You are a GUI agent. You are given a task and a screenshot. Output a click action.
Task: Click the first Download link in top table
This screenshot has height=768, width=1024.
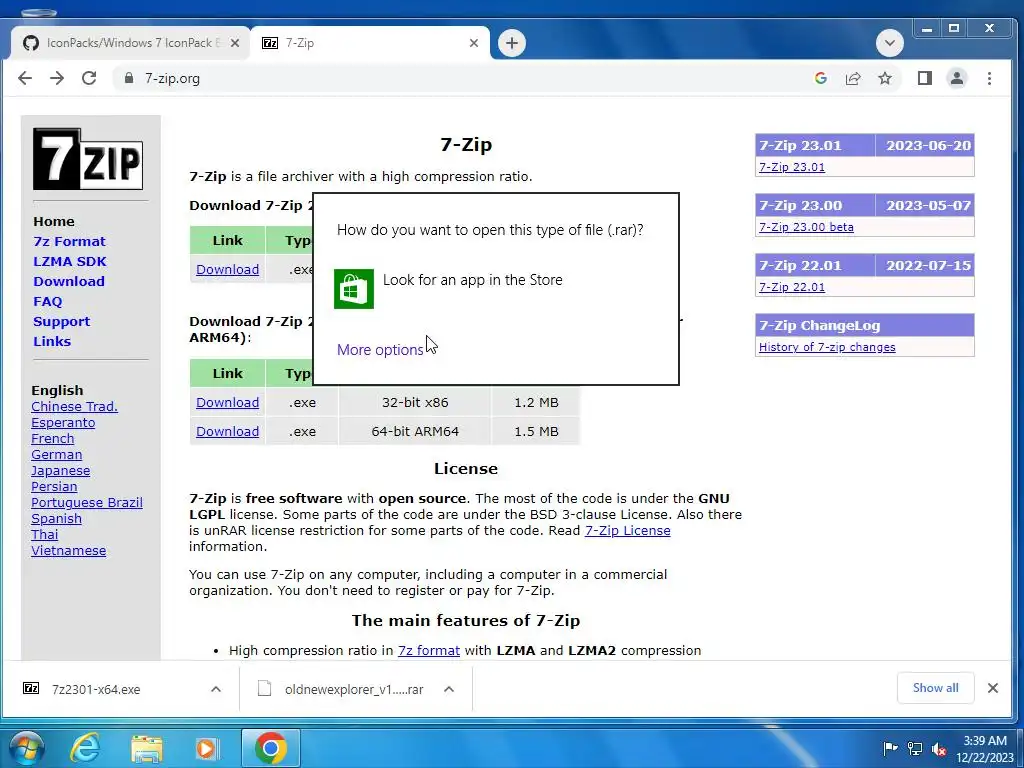pyautogui.click(x=227, y=269)
